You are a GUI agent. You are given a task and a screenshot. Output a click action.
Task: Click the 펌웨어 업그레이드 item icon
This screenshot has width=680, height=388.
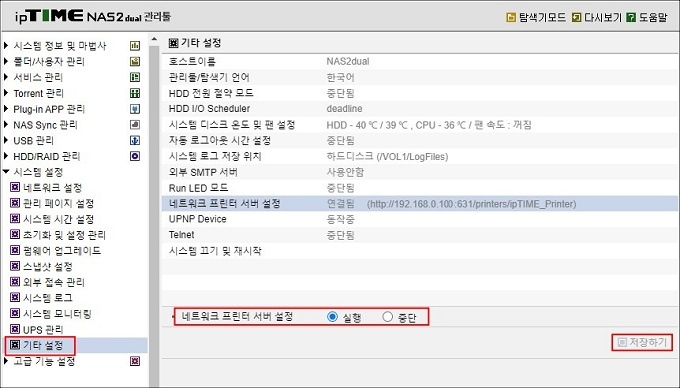click(x=15, y=250)
